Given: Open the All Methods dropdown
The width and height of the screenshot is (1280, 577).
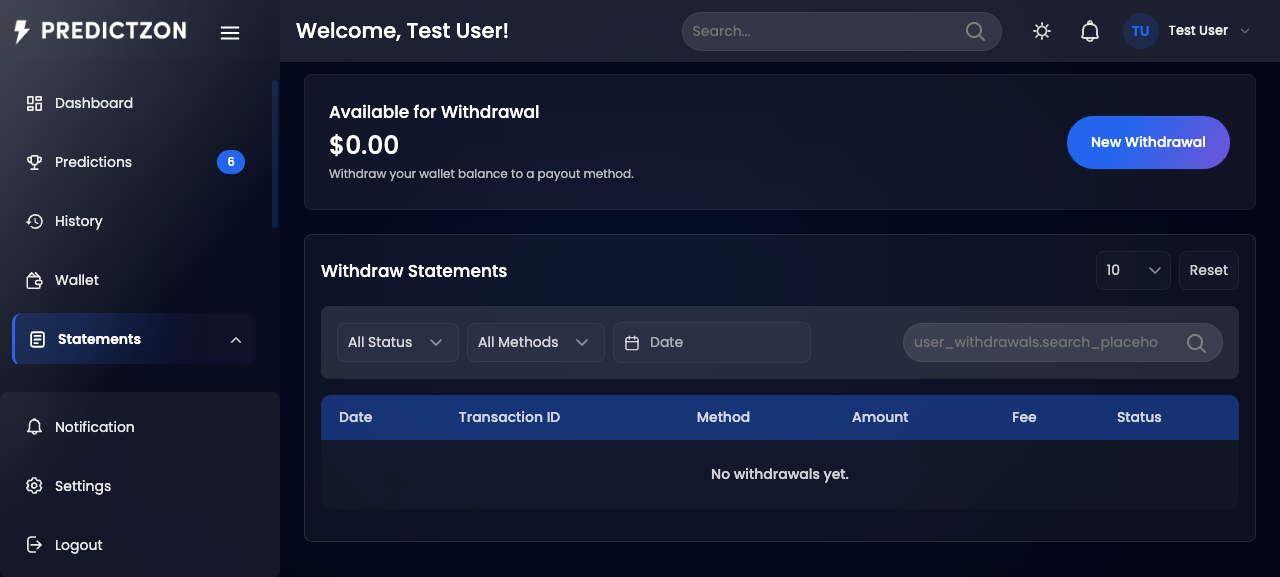Looking at the screenshot, I should click(x=536, y=342).
